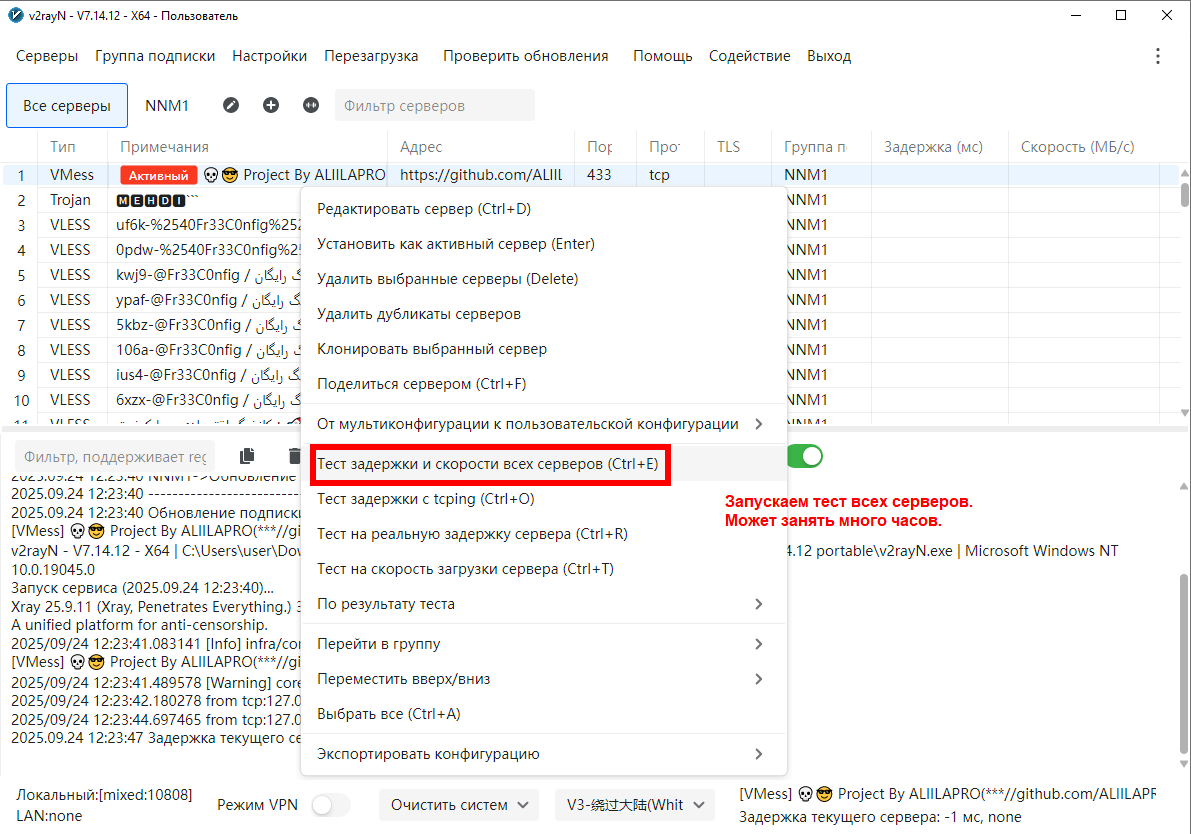Click the v2rayN logo in title bar

pyautogui.click(x=15, y=15)
